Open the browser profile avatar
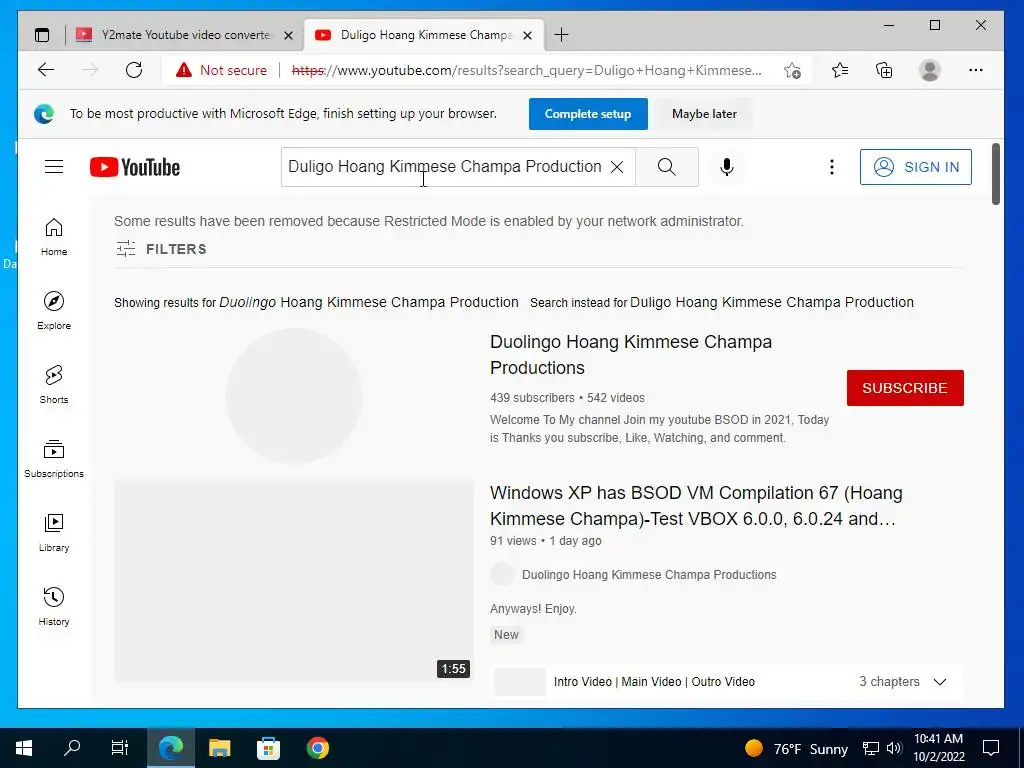The image size is (1024, 768). [x=929, y=70]
